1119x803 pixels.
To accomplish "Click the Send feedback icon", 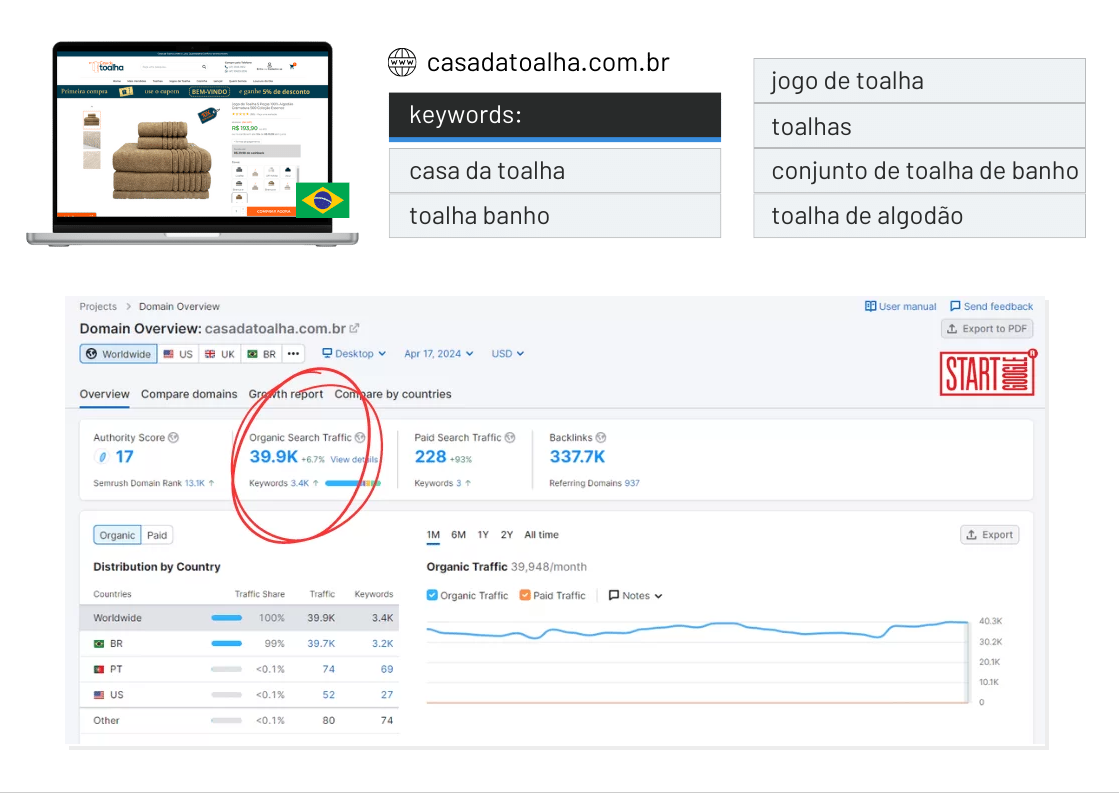I will point(956,306).
